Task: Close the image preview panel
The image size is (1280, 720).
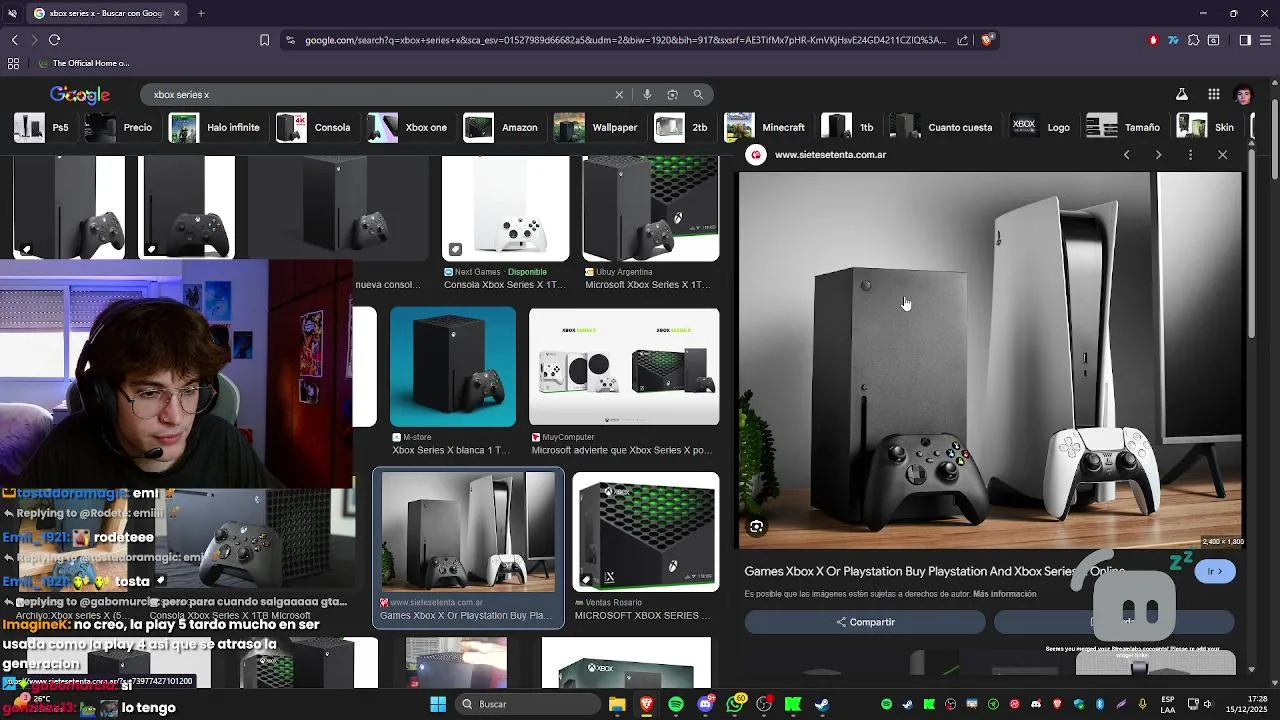Action: (x=1222, y=155)
